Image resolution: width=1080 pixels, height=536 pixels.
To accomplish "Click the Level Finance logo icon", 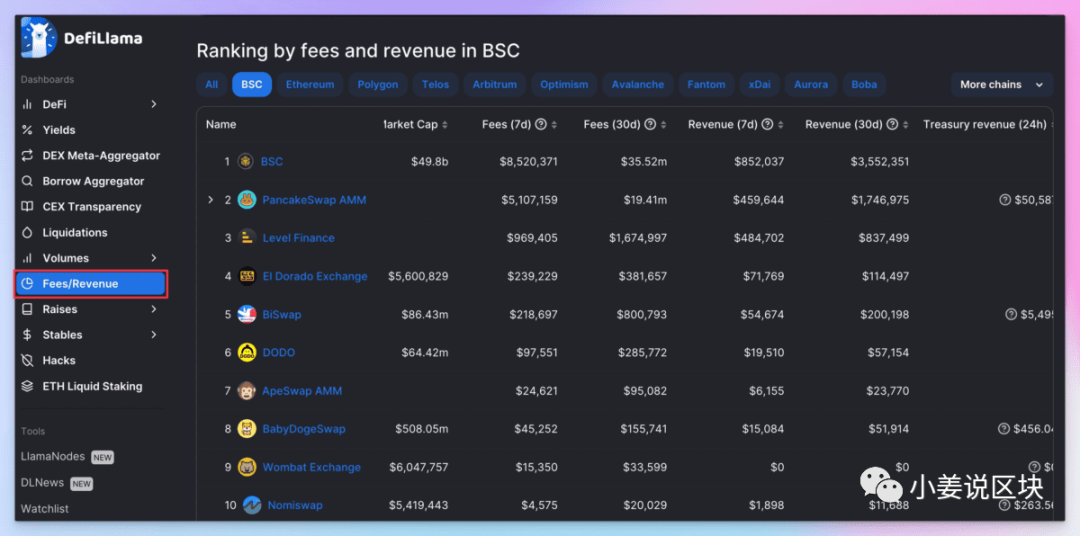I will [x=247, y=238].
